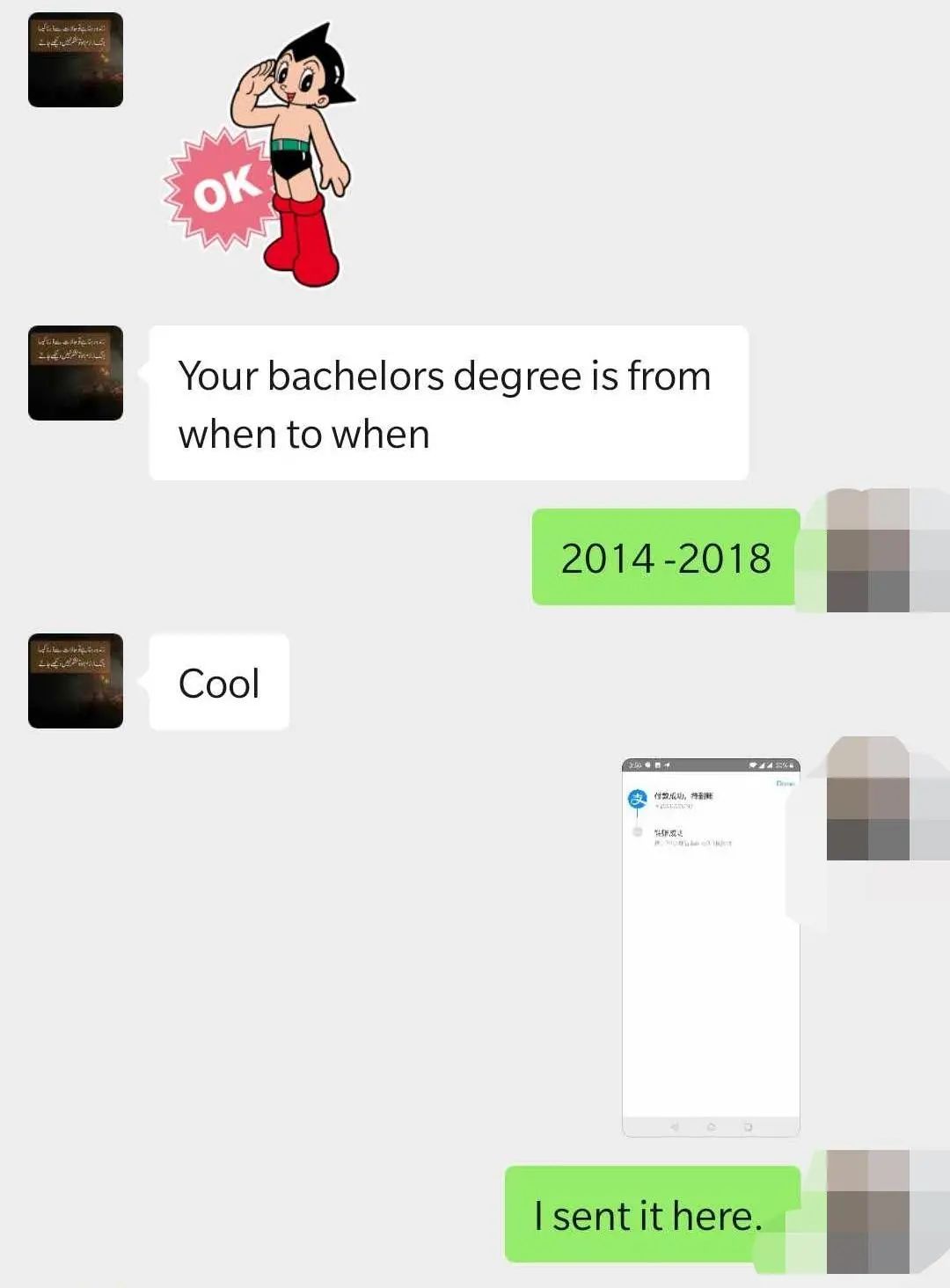
Task: Select the 'Cool' message bubble
Action: coord(219,682)
